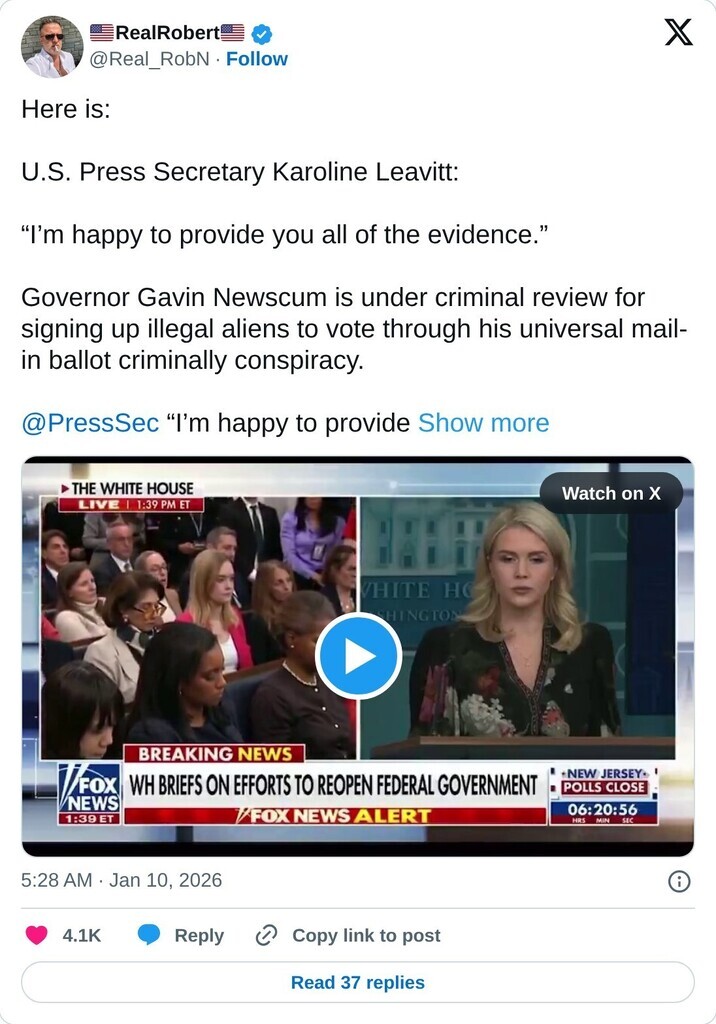The width and height of the screenshot is (716, 1024).
Task: Click the Reply text label
Action: [x=199, y=935]
